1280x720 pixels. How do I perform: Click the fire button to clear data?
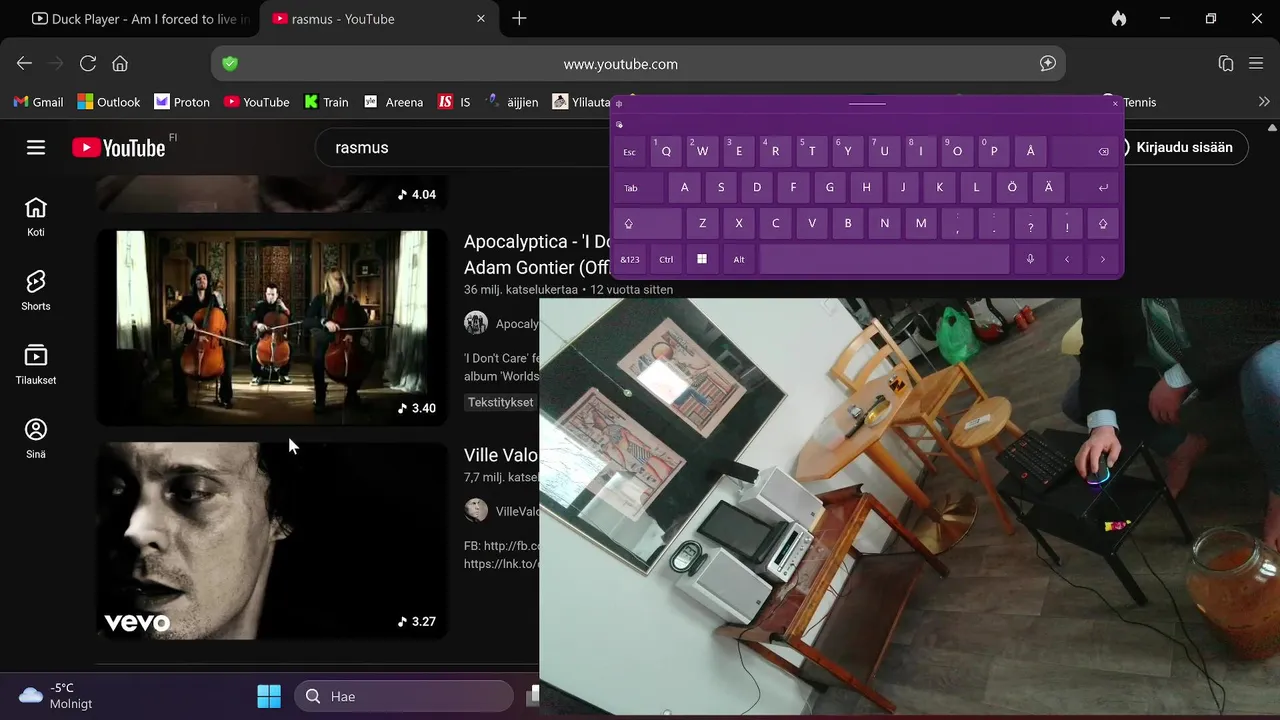click(1118, 18)
